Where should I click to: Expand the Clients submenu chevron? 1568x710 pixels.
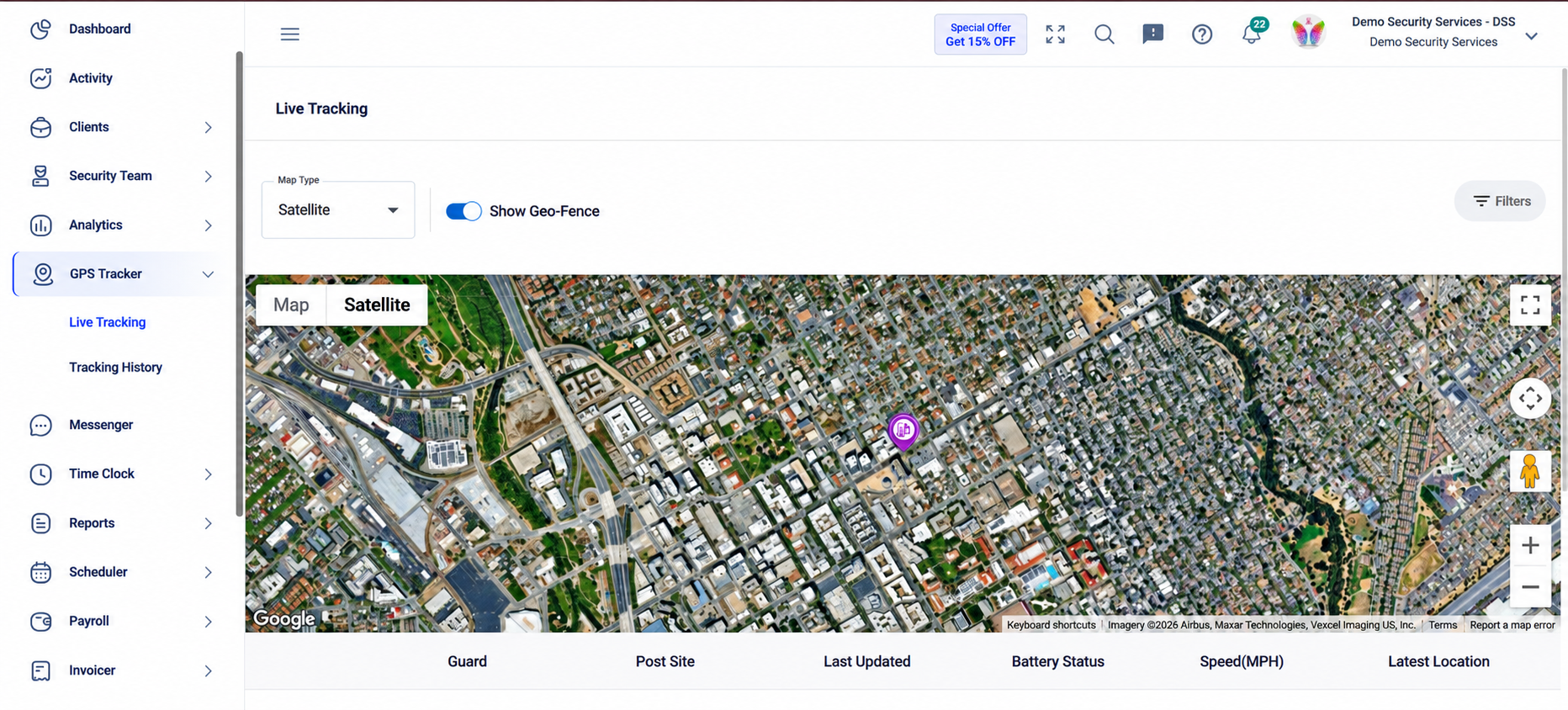coord(208,127)
